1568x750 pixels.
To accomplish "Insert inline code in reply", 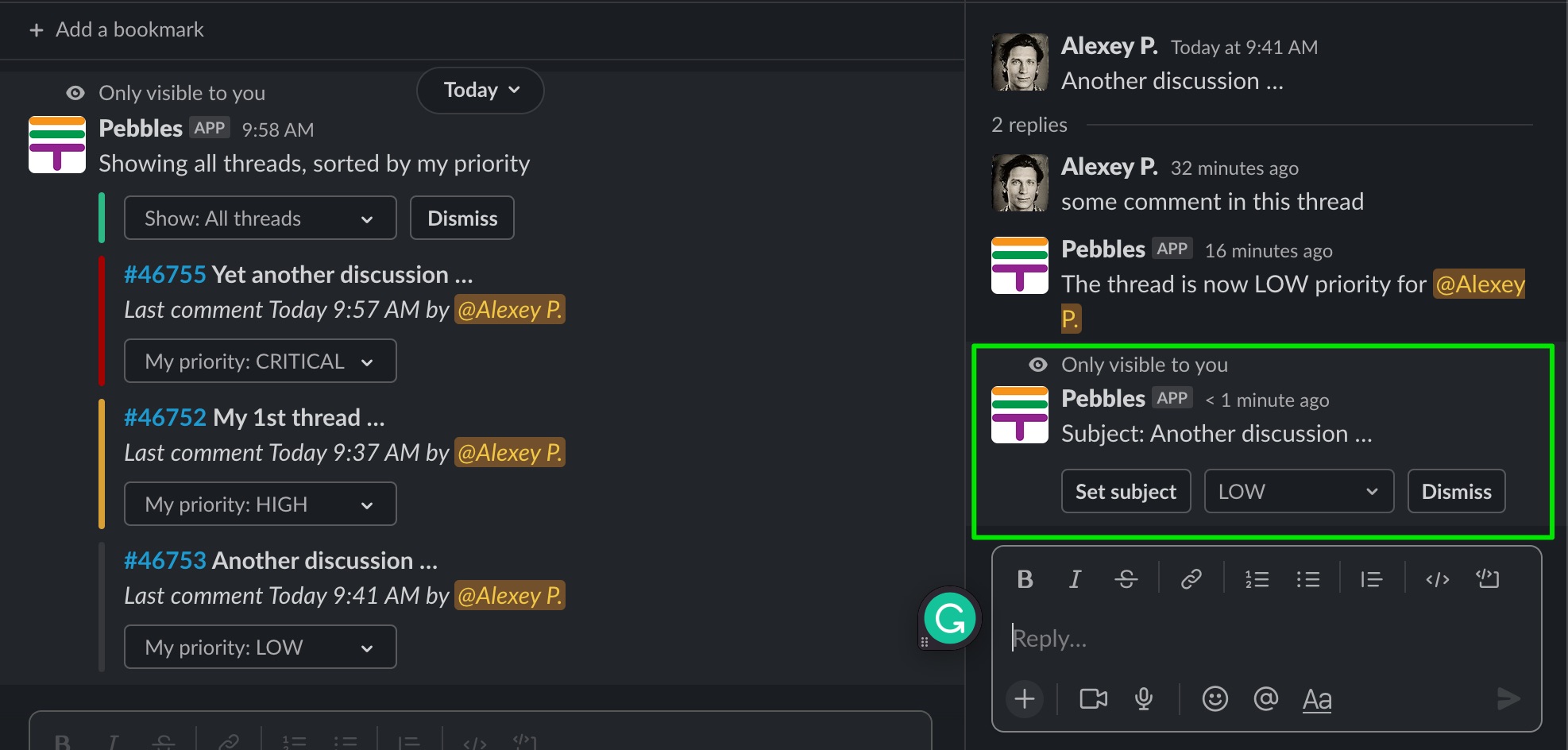I will (1437, 579).
